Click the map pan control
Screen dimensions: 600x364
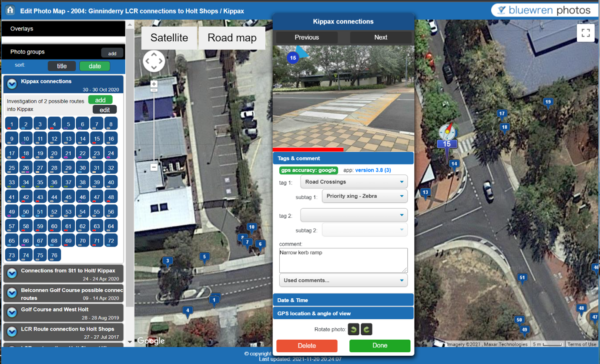coord(154,61)
